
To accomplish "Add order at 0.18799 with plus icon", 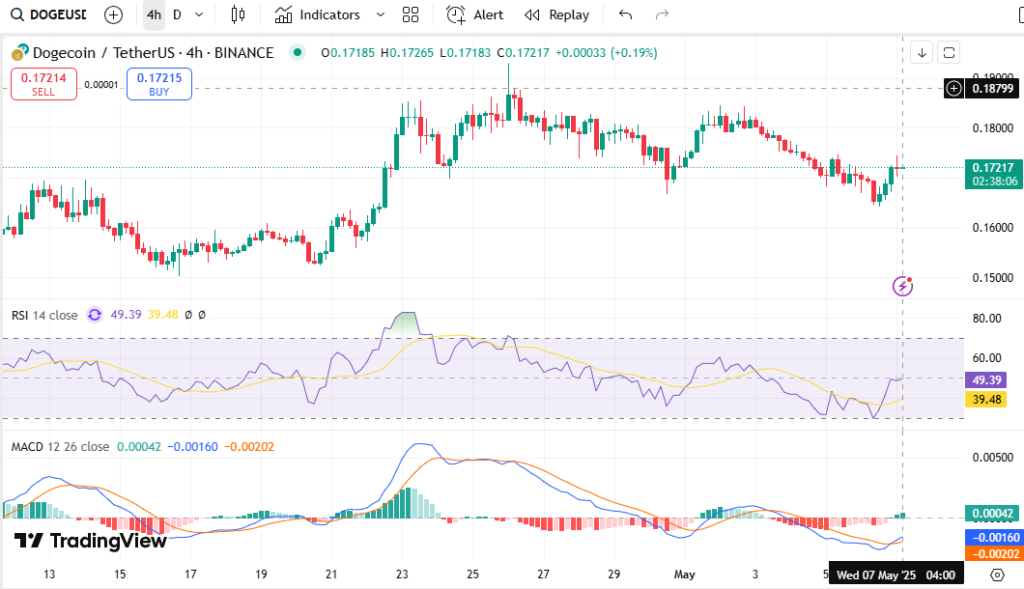I will (954, 88).
